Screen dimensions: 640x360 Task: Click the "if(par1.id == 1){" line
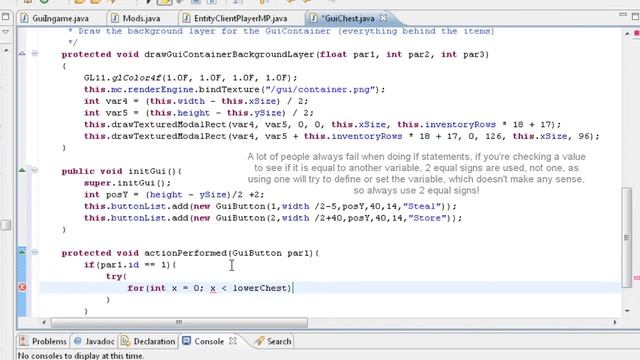coord(130,265)
